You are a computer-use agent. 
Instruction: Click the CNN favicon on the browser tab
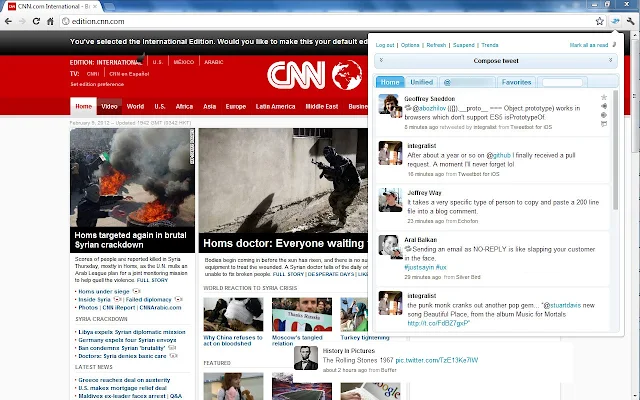(x=12, y=6)
